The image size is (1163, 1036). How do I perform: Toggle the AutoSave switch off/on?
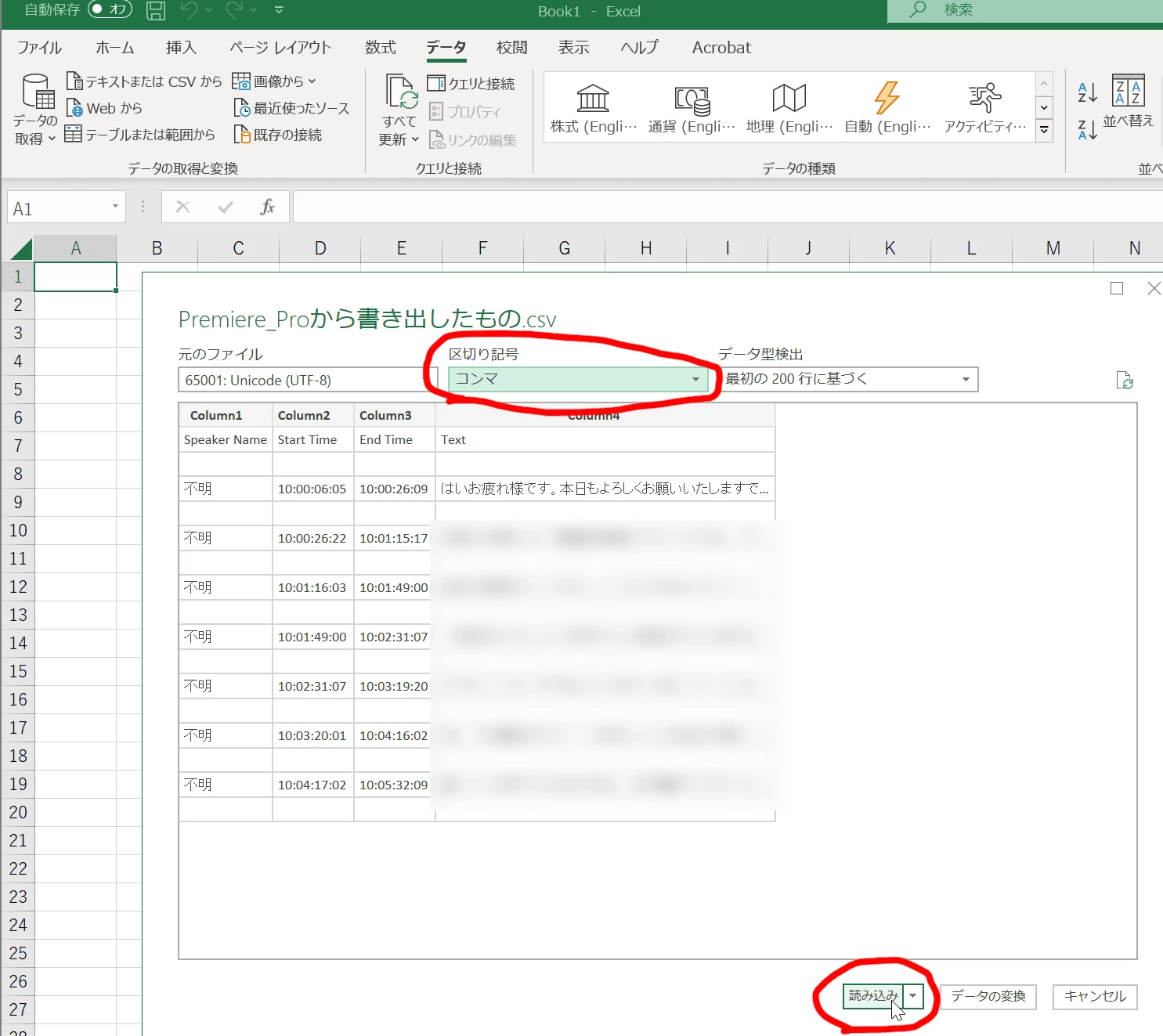(x=110, y=9)
